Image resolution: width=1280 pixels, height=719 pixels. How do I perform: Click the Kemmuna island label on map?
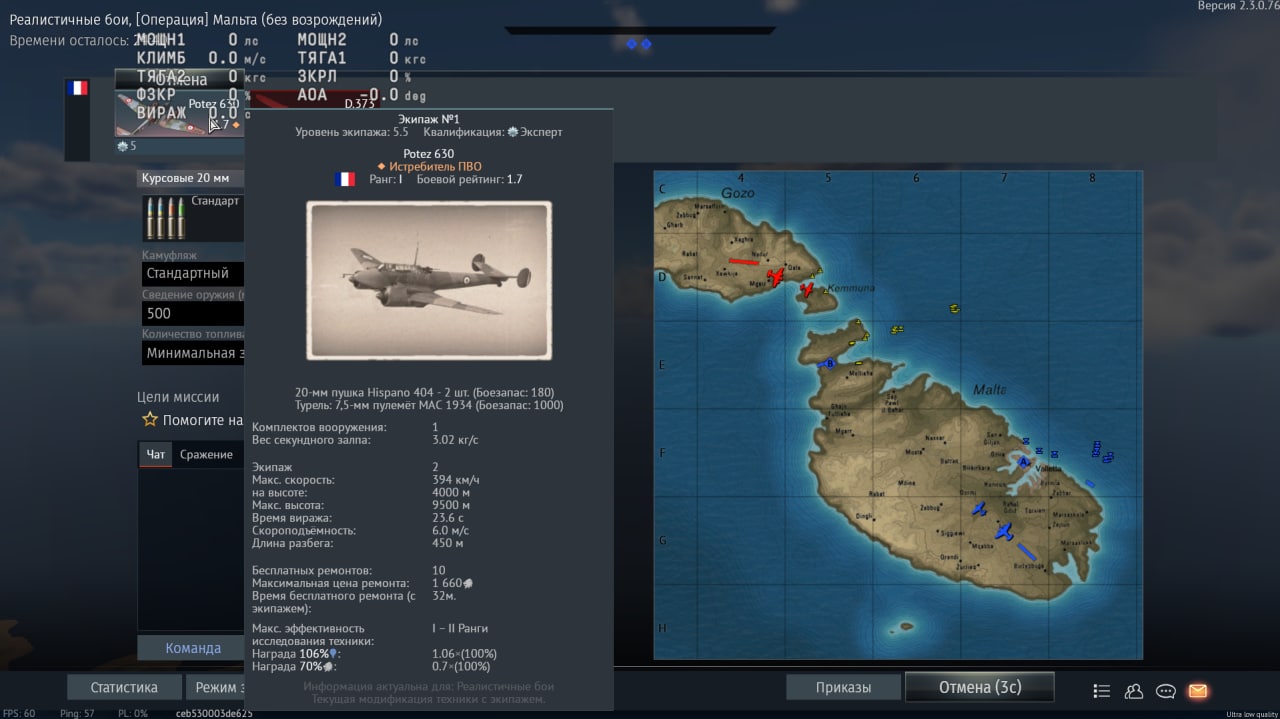853,288
